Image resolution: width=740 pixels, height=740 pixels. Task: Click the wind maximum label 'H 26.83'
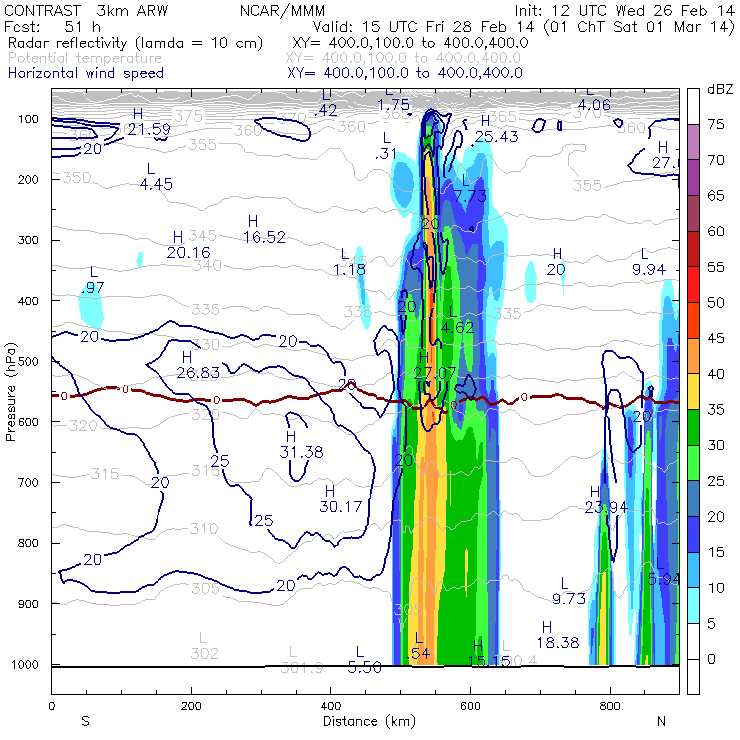pos(198,365)
